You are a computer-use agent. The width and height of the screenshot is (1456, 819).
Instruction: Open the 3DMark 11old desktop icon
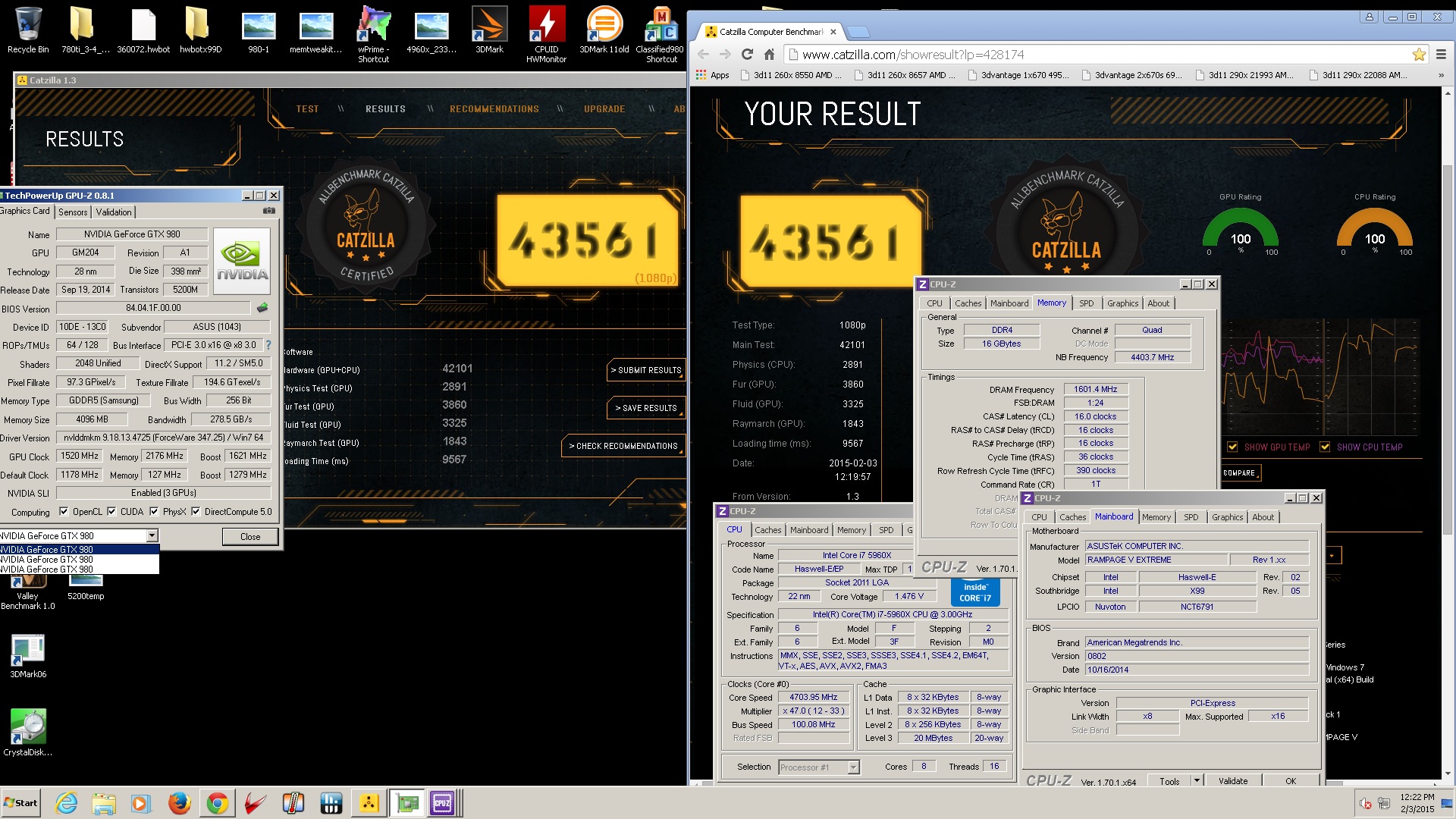[x=604, y=30]
